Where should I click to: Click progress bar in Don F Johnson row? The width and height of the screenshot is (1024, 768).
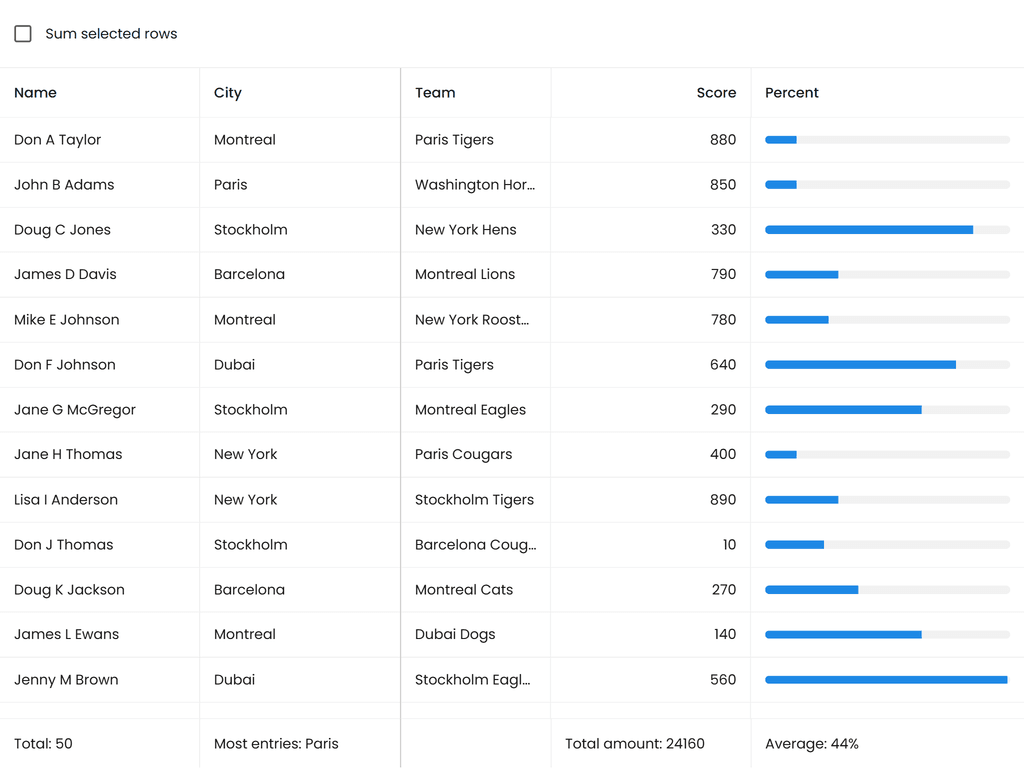[887, 365]
